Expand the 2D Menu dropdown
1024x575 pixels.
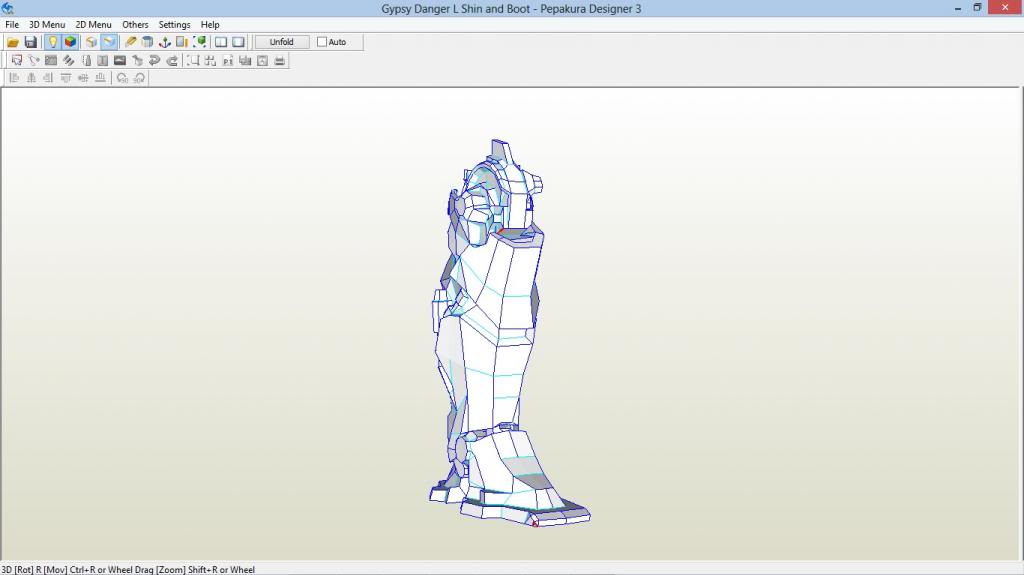(93, 25)
